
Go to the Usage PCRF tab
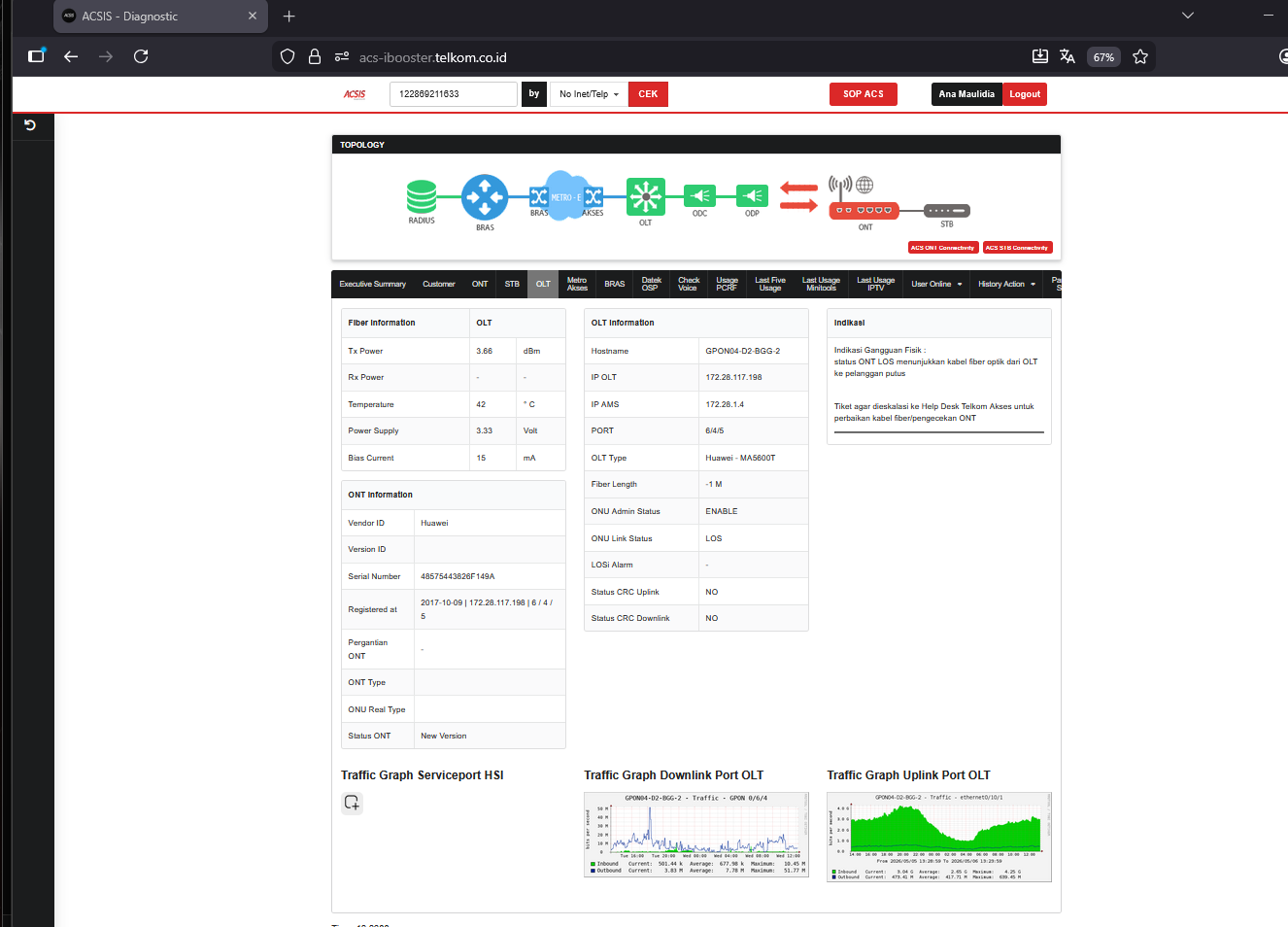pos(727,285)
